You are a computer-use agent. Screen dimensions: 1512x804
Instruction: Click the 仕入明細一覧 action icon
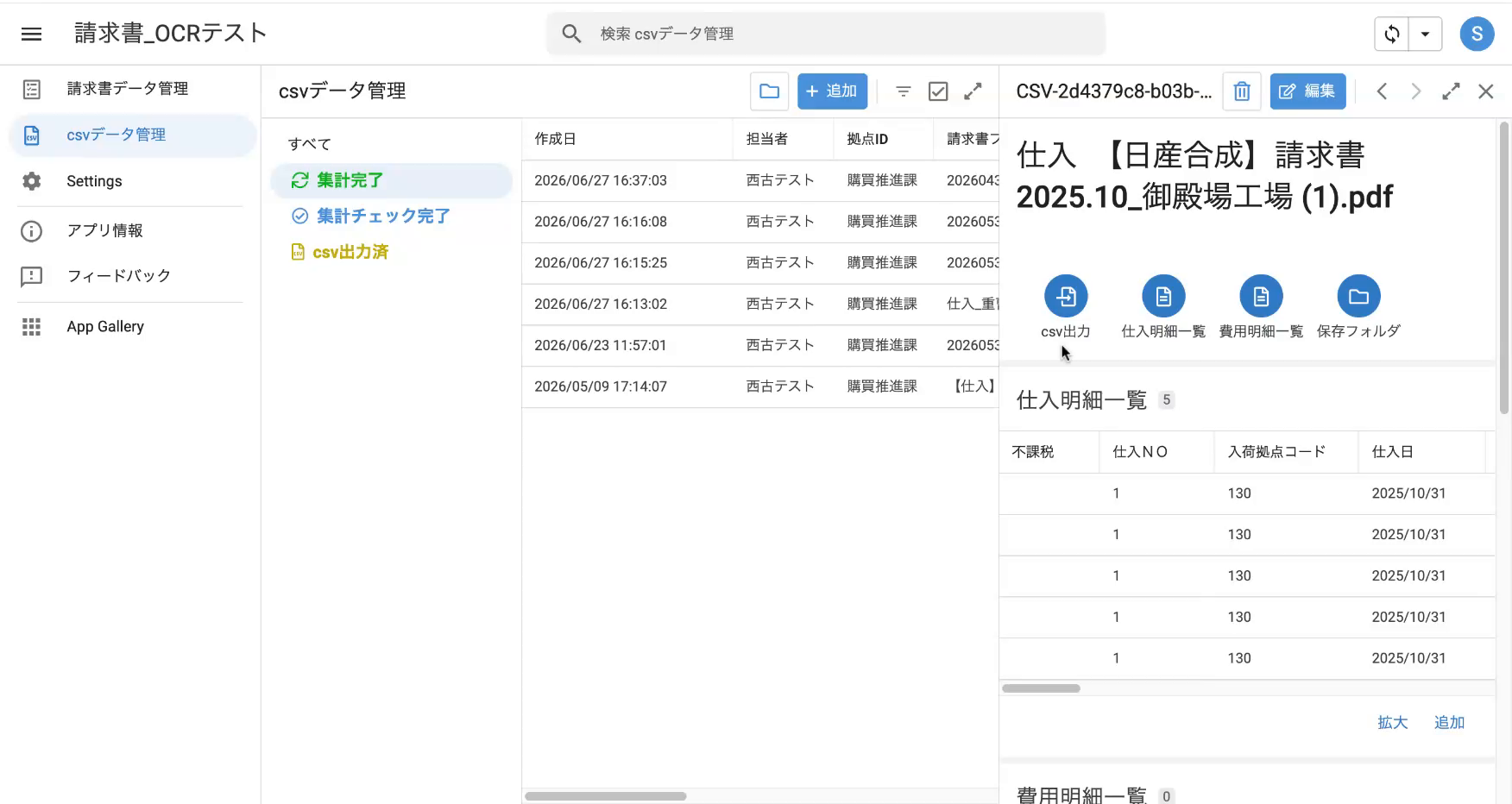(x=1163, y=297)
